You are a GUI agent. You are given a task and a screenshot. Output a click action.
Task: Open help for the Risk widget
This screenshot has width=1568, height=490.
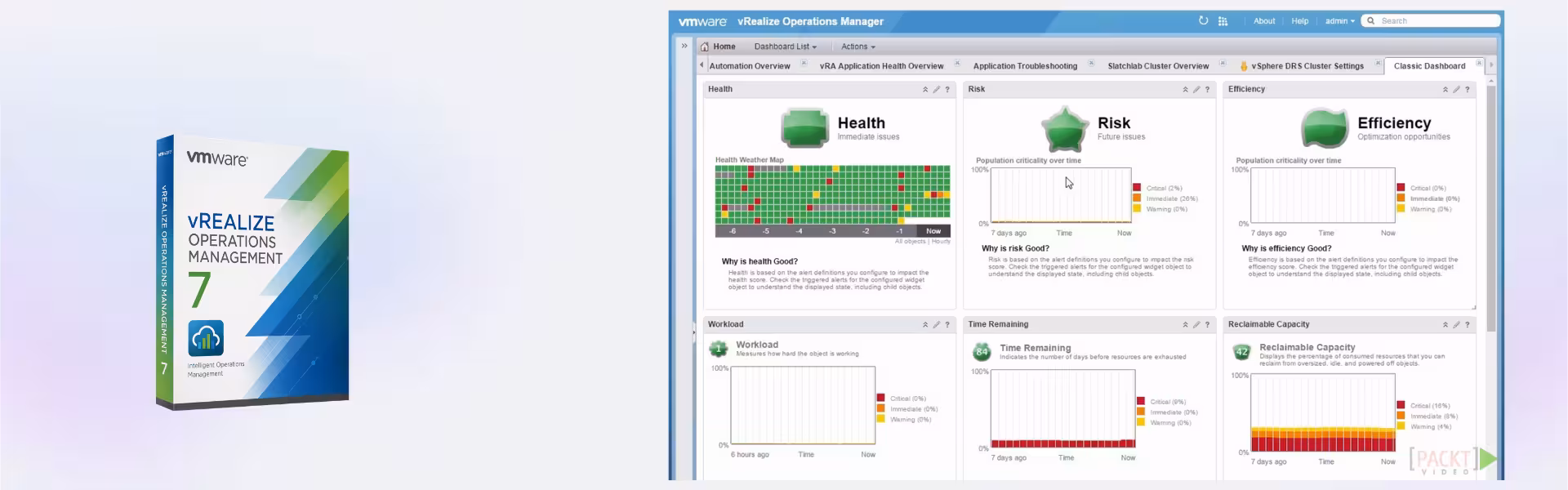pos(1207,90)
